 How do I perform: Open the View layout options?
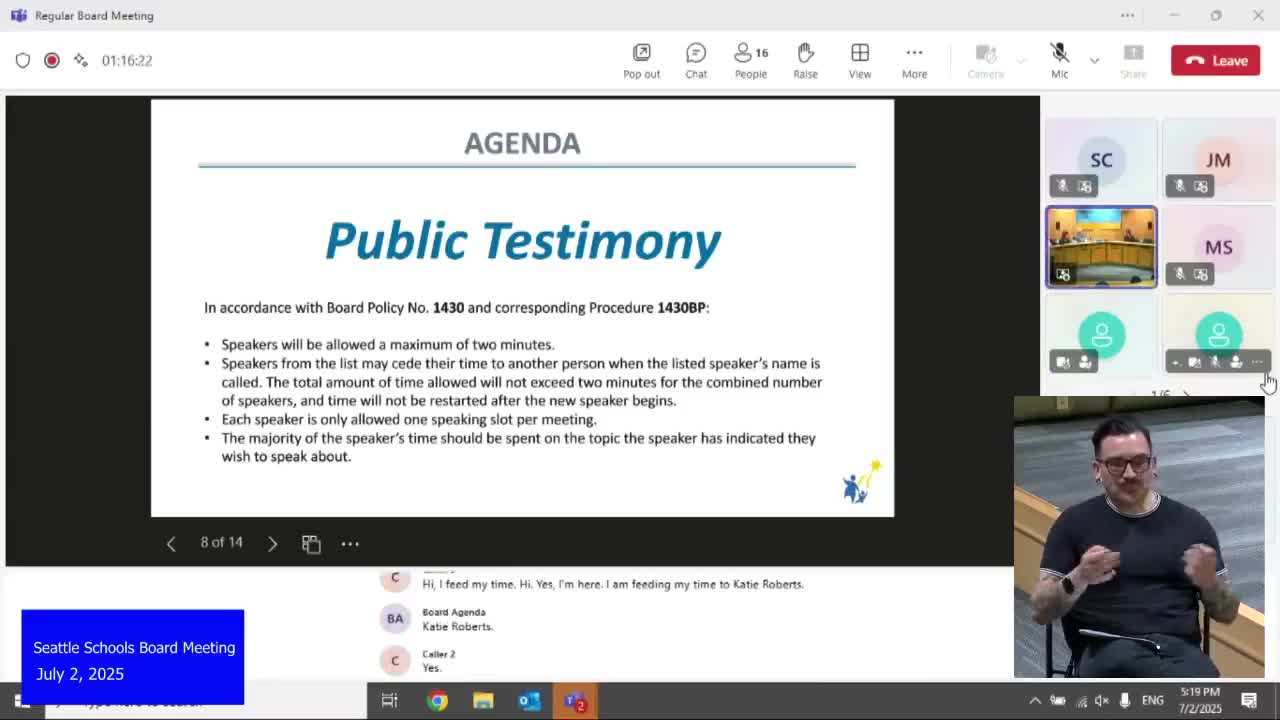859,60
